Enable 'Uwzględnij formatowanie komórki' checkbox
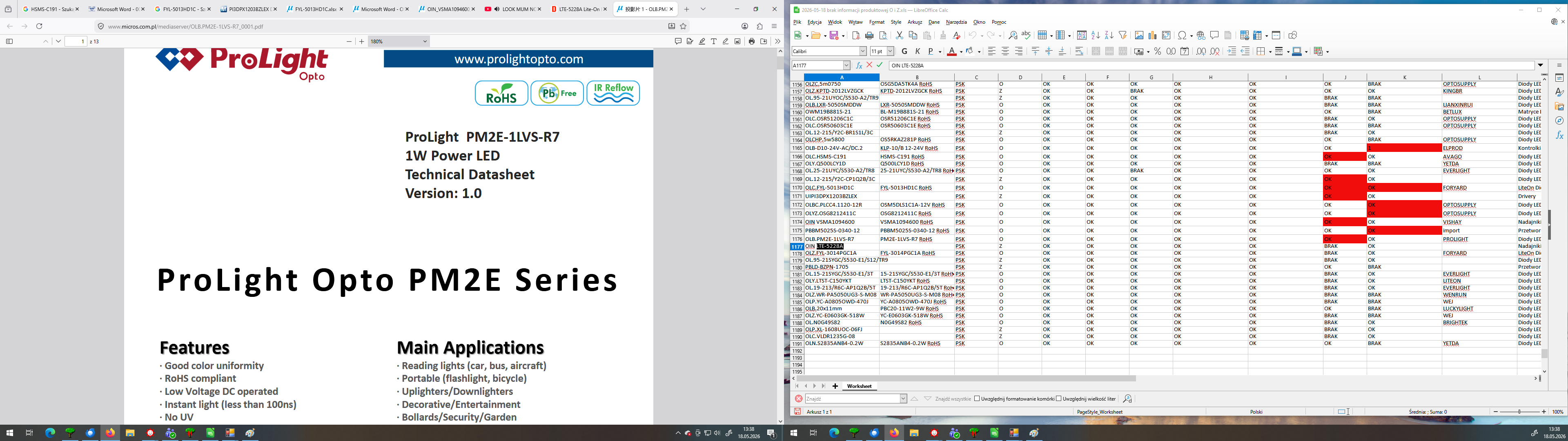Viewport: 1568px width, 441px height. tap(977, 399)
